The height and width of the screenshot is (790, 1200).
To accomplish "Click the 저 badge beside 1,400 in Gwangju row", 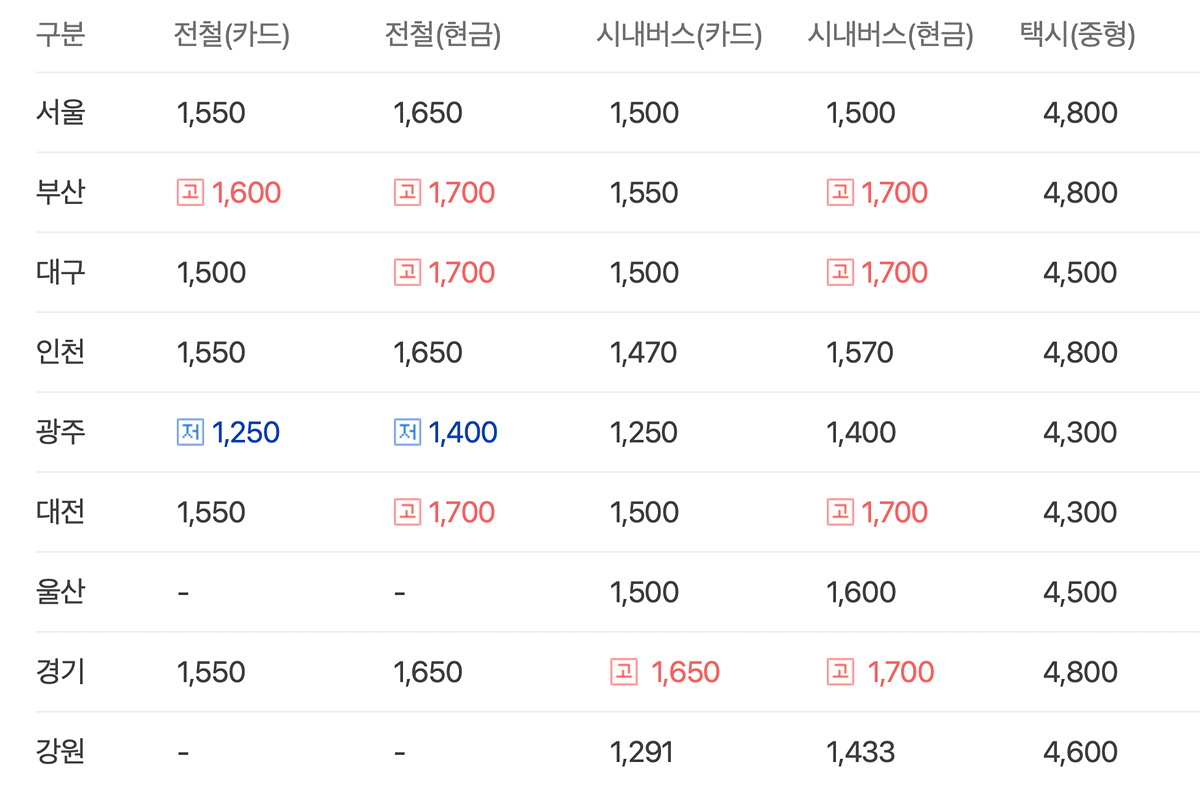I will point(407,432).
